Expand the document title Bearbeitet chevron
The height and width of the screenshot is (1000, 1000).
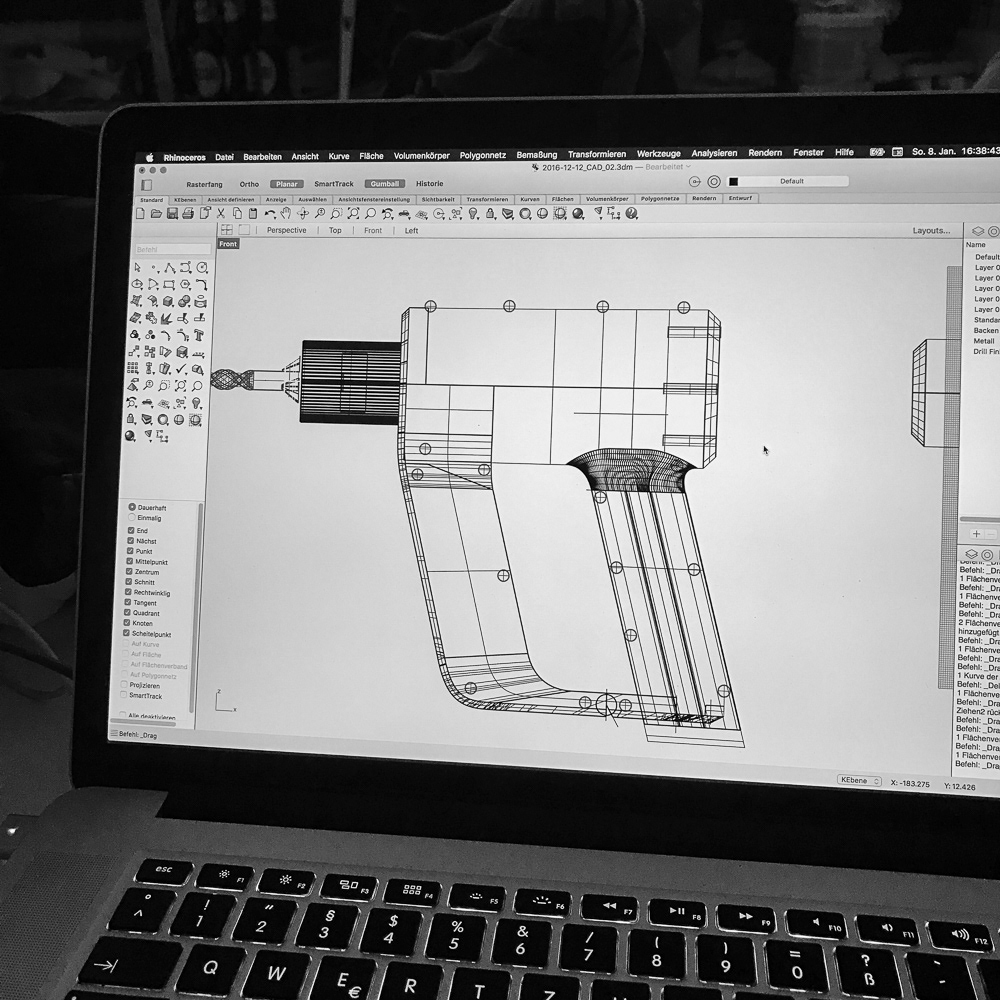pos(687,168)
